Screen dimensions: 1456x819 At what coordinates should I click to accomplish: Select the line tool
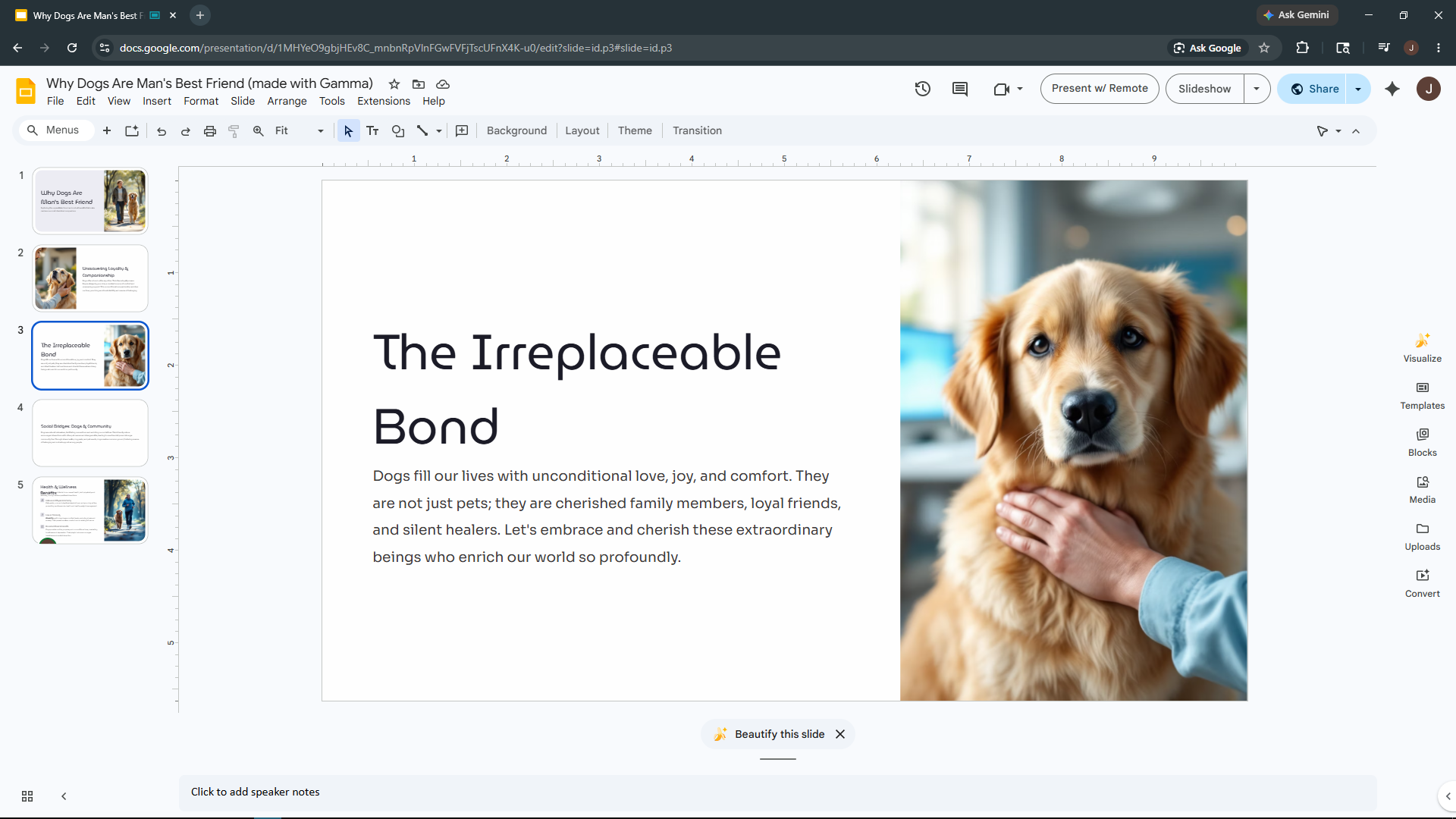pos(422,130)
